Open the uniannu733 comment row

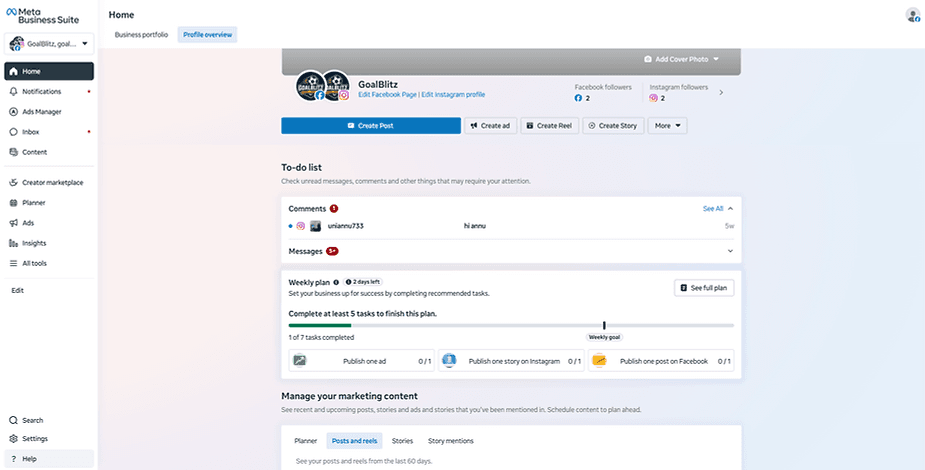(x=511, y=226)
